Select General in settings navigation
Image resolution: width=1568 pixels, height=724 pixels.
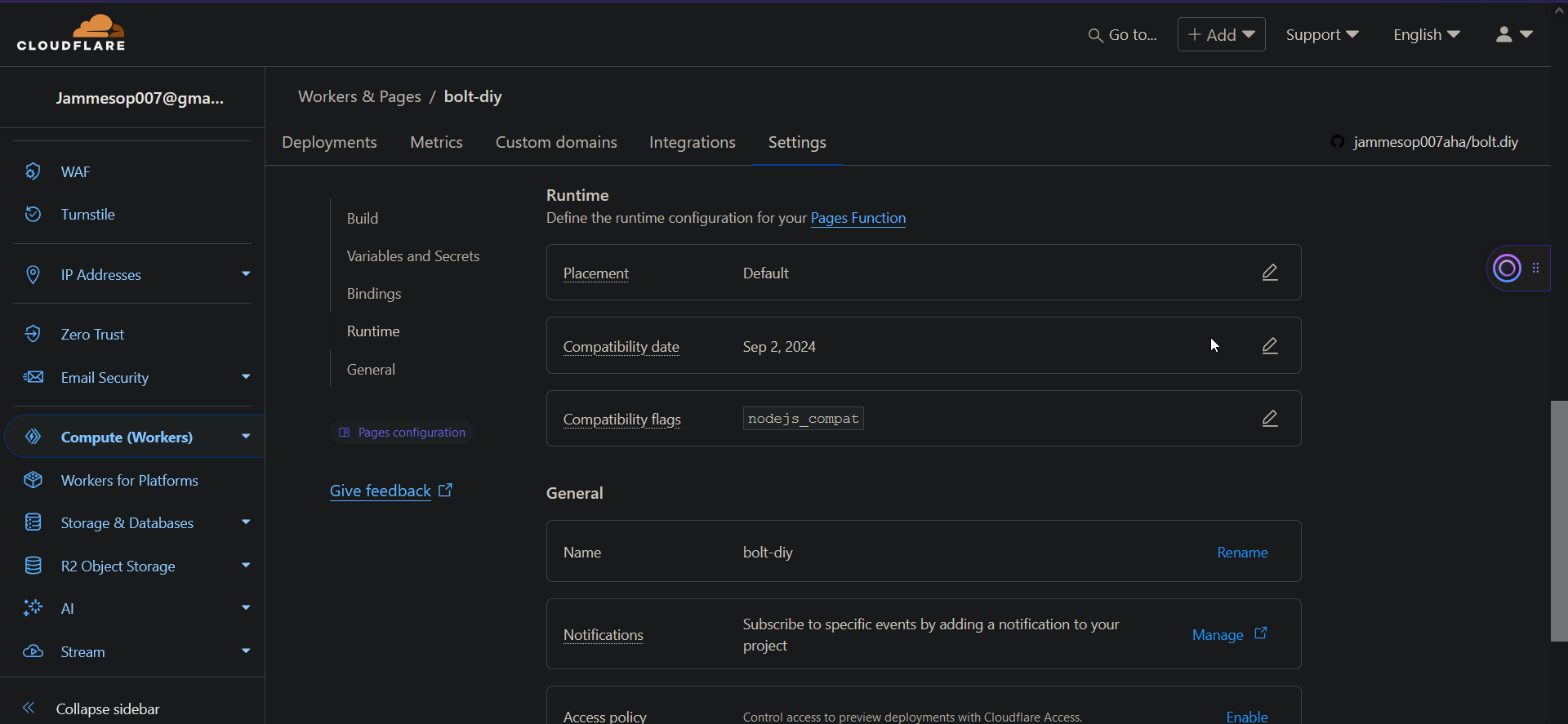click(x=371, y=369)
